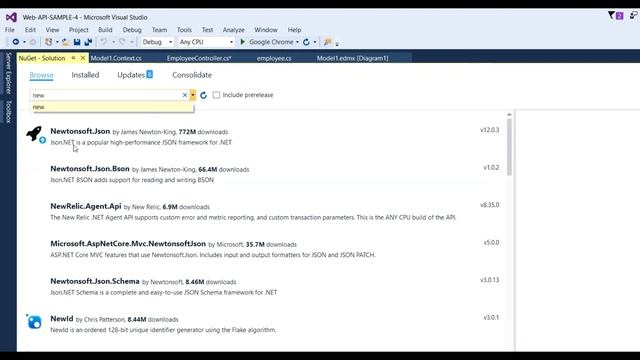The width and height of the screenshot is (640, 360).
Task: Close the NuGet - Solution tab
Action: 83,58
